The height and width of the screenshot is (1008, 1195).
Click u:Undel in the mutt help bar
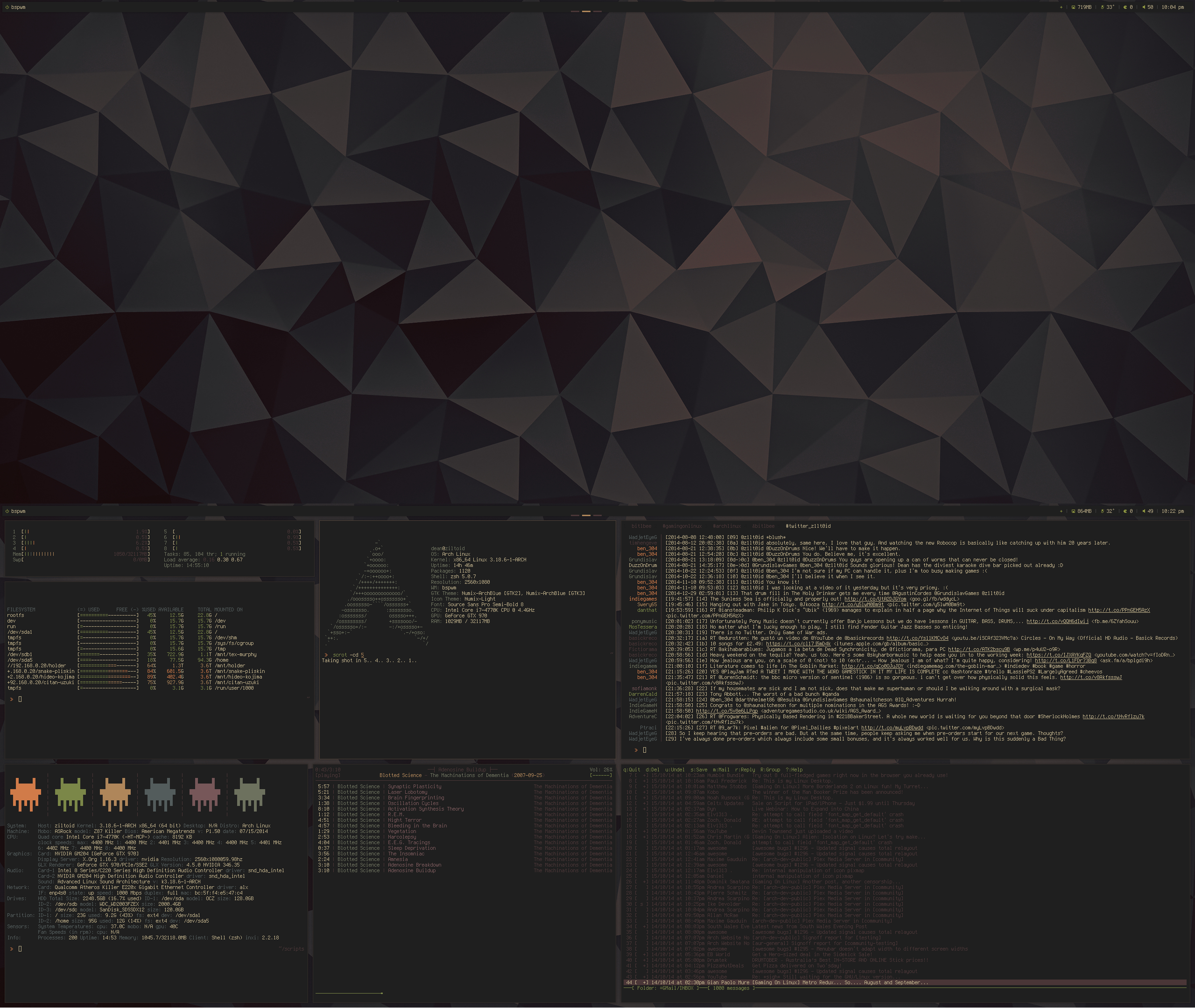(675, 770)
